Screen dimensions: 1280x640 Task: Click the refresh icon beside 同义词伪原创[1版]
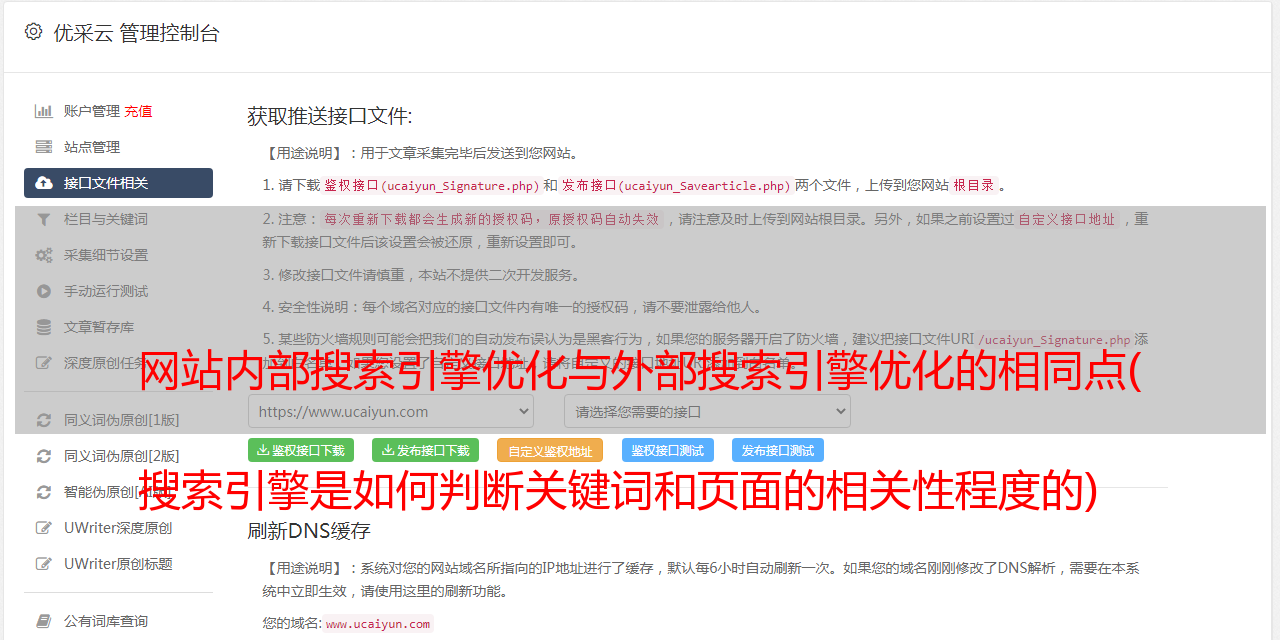pos(44,420)
